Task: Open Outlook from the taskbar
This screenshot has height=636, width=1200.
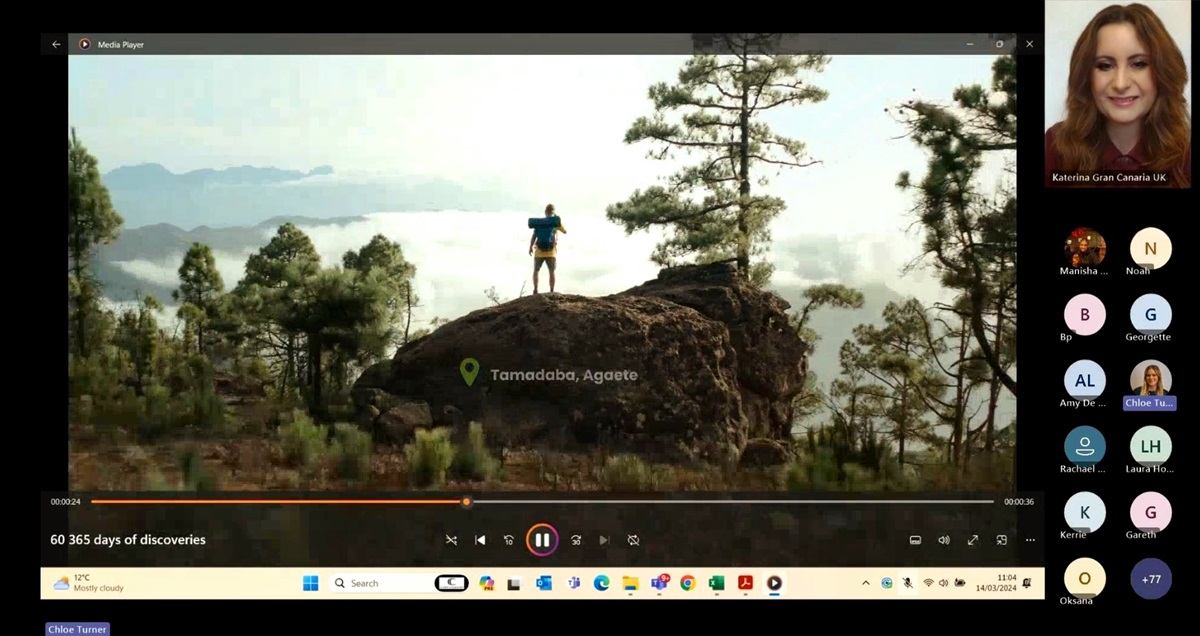Action: pyautogui.click(x=544, y=583)
